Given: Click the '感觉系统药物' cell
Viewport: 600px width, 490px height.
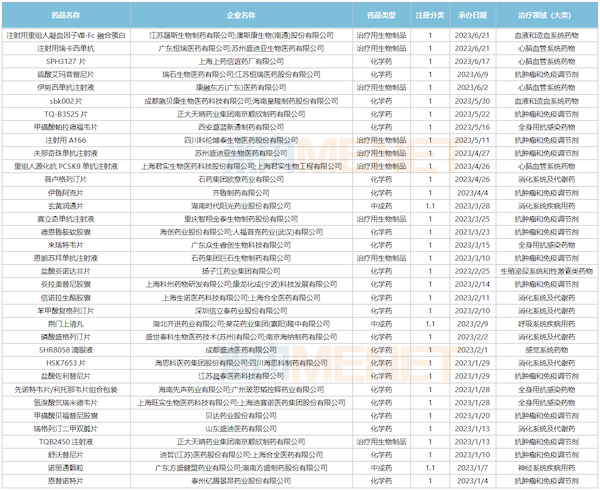Looking at the screenshot, I should [547, 350].
